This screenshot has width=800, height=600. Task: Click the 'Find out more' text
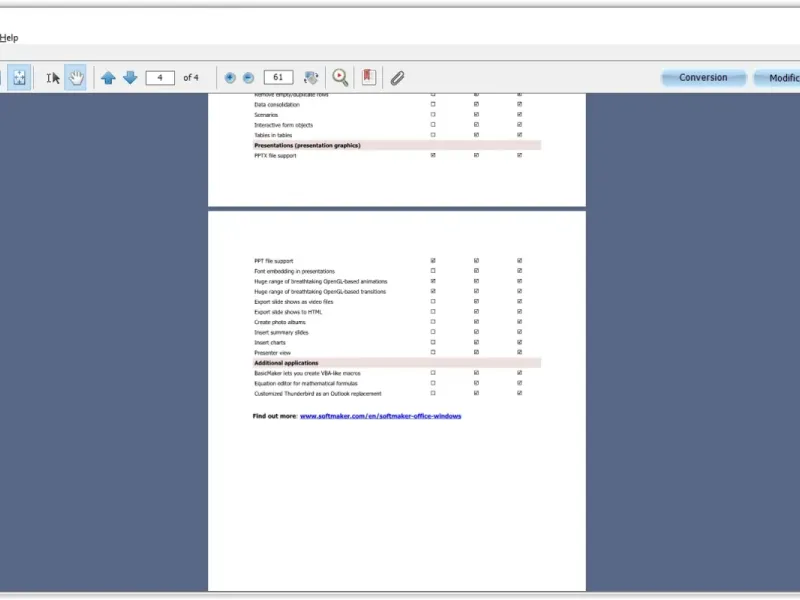click(274, 416)
